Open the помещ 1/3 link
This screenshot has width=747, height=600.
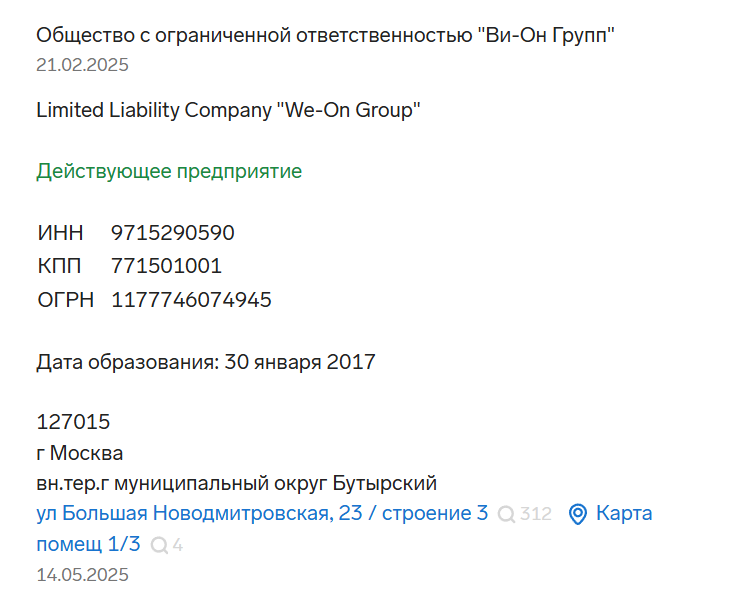coord(89,544)
